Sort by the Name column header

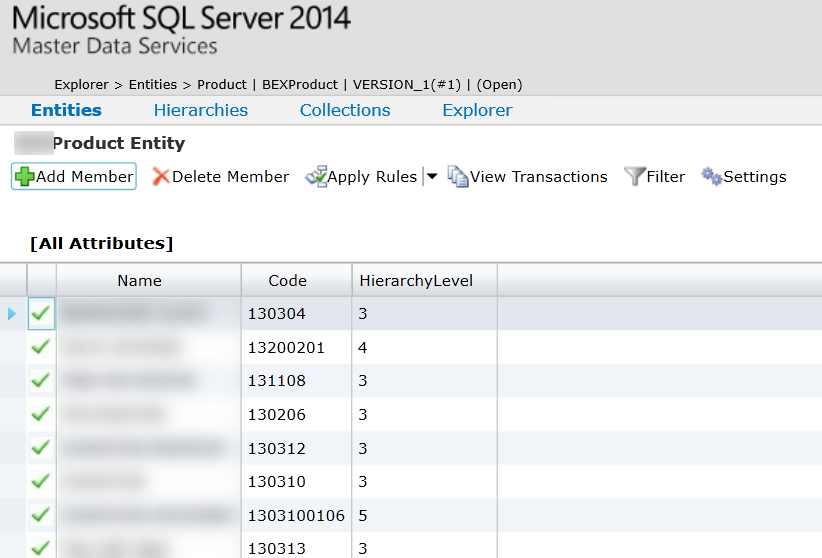tap(149, 281)
